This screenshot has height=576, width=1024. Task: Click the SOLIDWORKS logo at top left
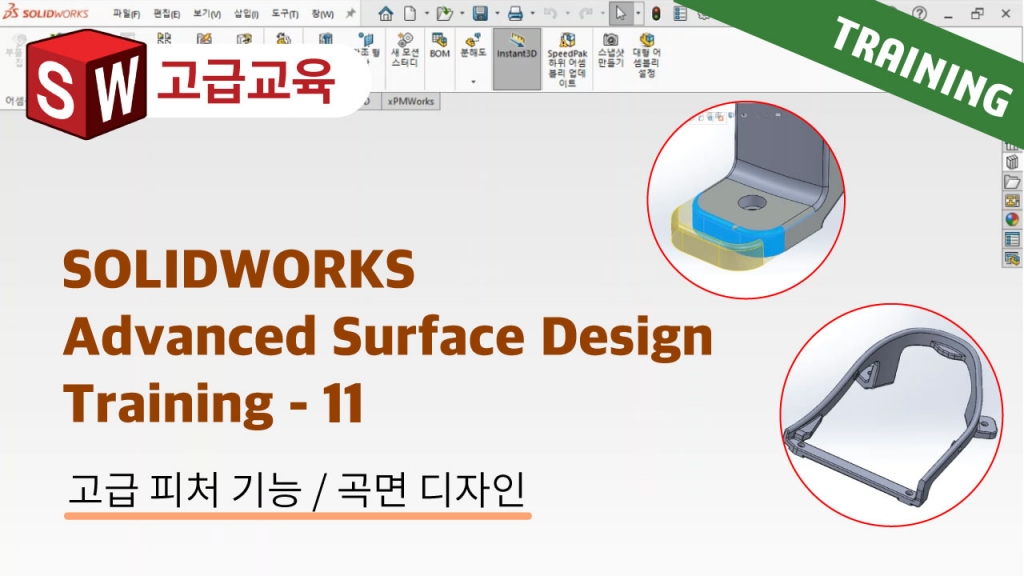(46, 13)
